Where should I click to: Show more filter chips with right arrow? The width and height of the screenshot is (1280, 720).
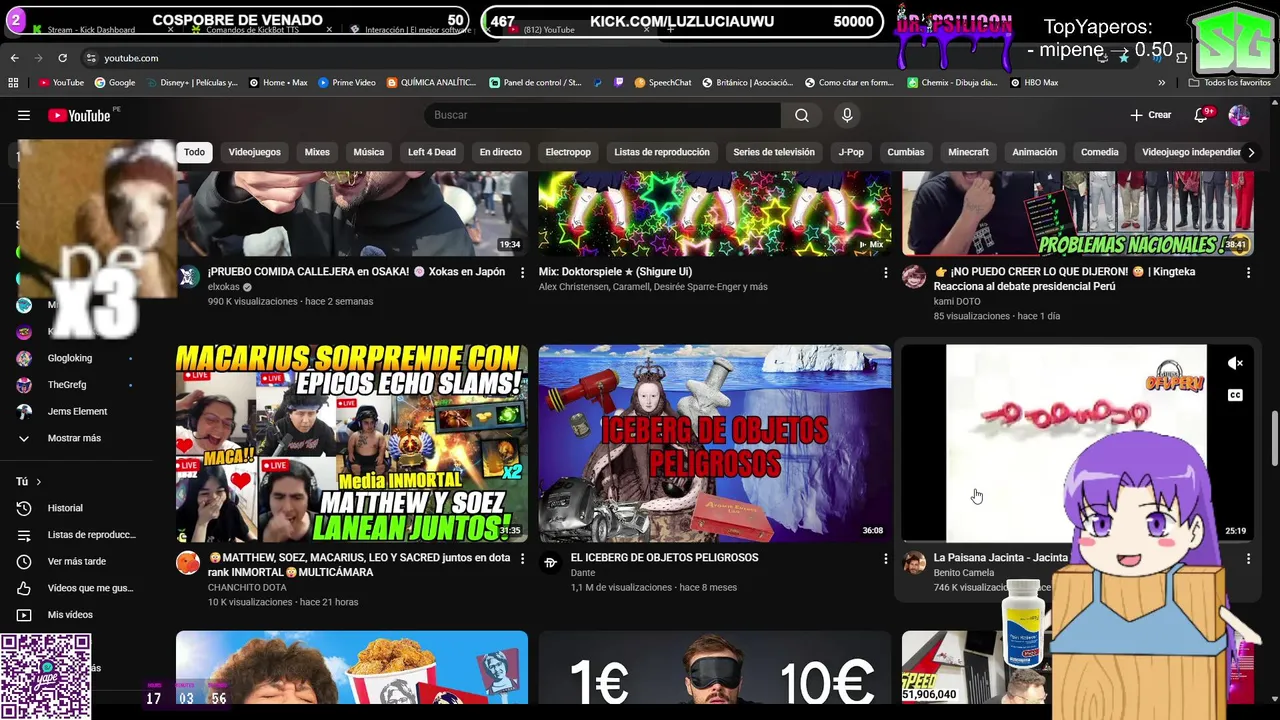coord(1250,152)
